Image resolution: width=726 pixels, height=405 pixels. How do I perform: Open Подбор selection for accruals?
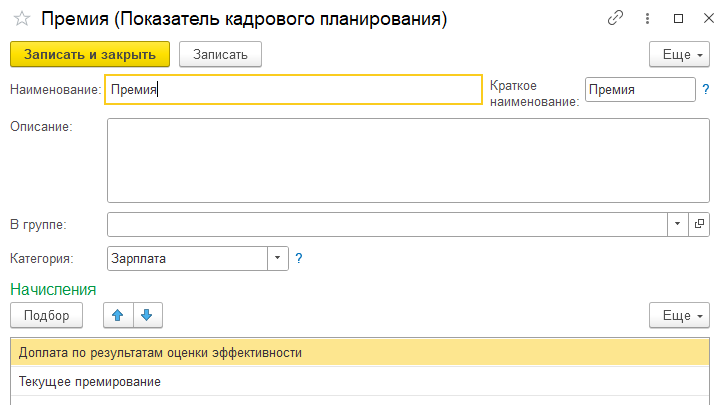click(46, 315)
